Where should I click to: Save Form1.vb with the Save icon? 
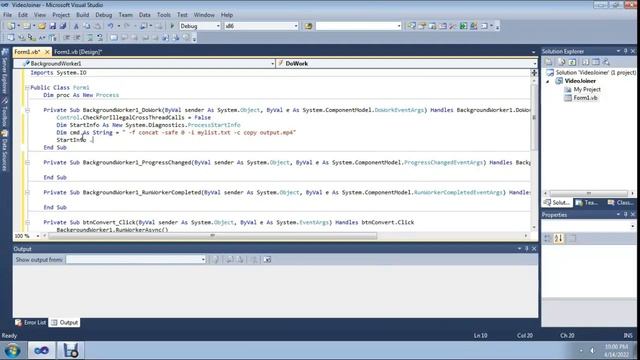point(53,26)
